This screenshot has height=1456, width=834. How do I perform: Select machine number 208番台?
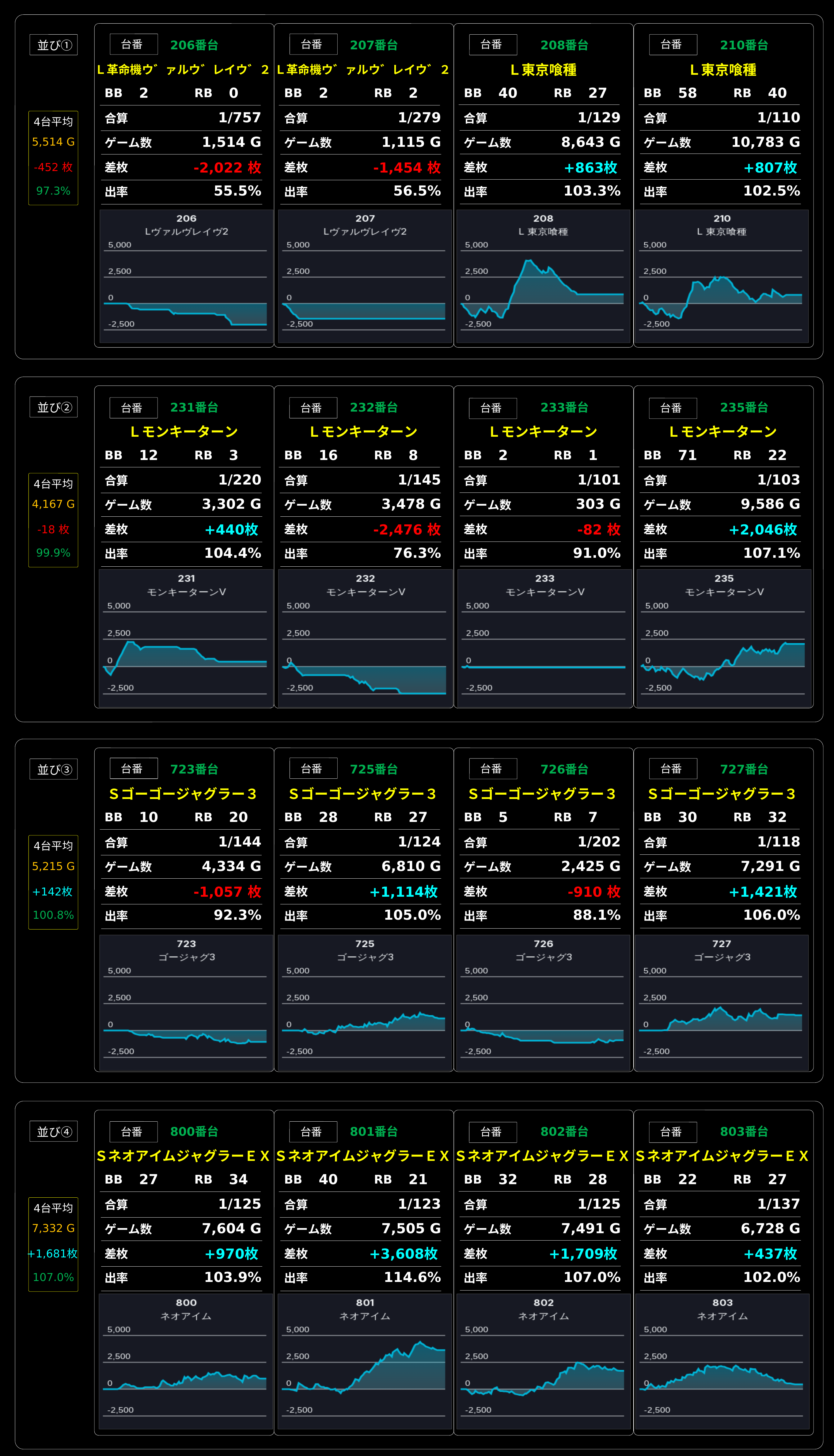(565, 45)
